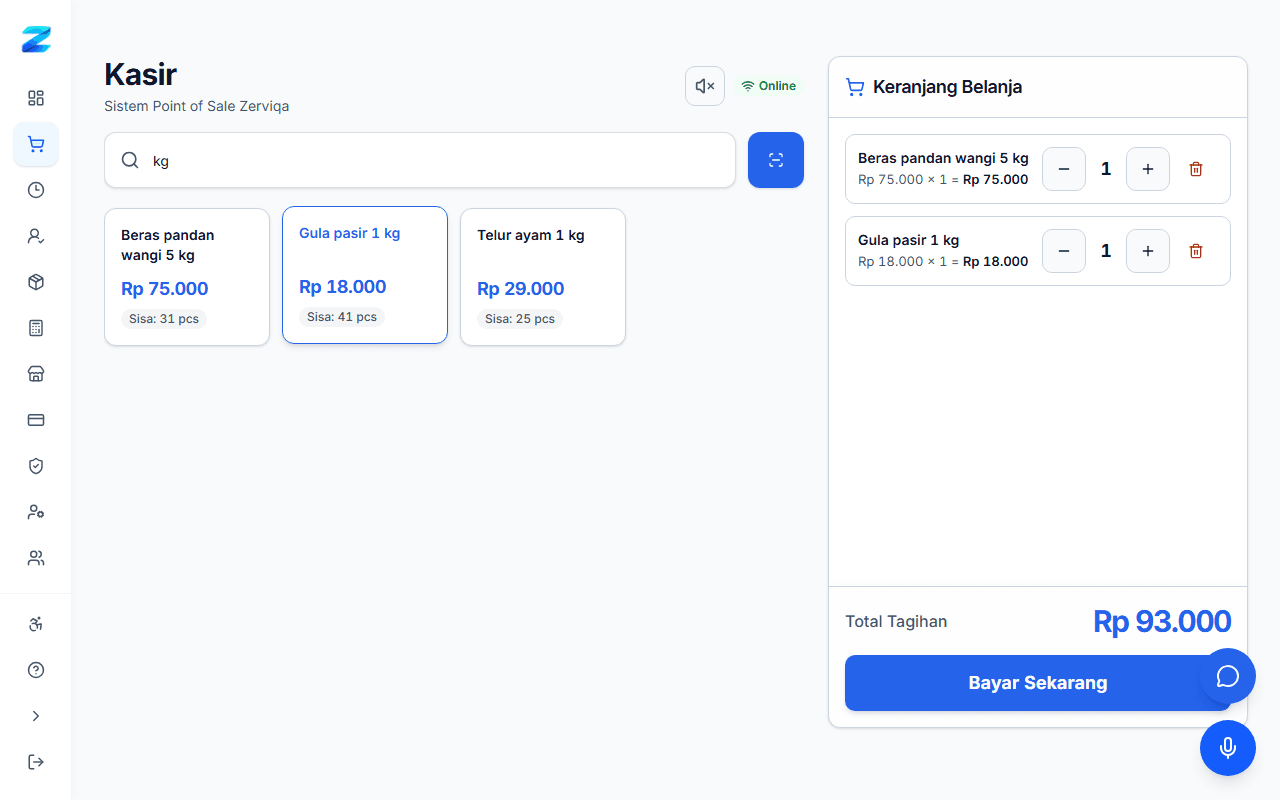Viewport: 1280px width, 800px height.
Task: Click the 'Sisa: 25 pcs' stock label
Action: tap(520, 319)
